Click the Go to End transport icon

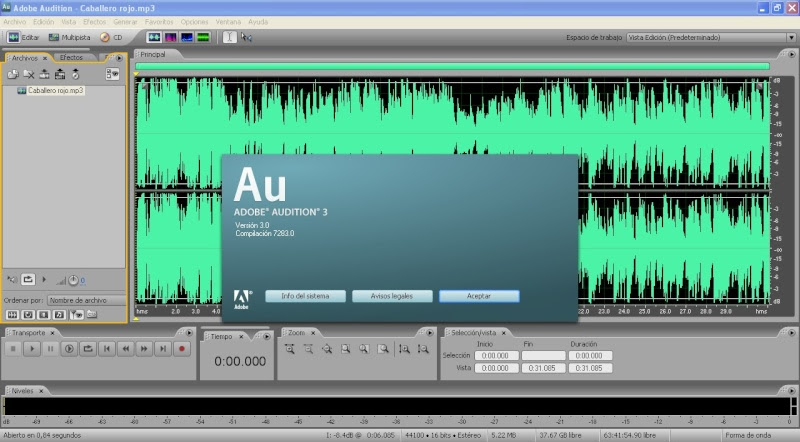tap(163, 348)
